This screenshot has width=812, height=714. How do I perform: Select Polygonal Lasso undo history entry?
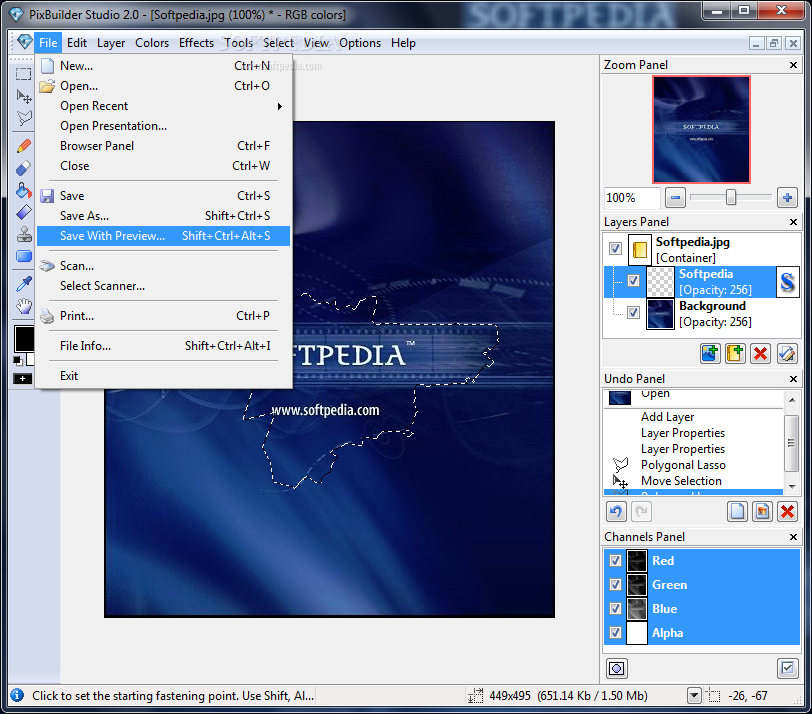694,465
